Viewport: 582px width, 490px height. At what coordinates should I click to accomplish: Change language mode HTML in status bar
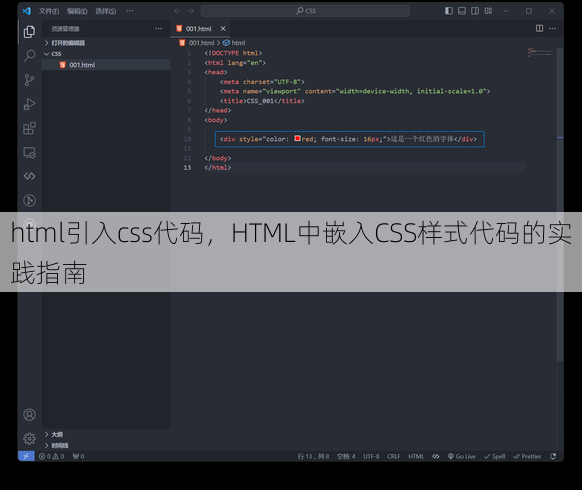click(416, 456)
